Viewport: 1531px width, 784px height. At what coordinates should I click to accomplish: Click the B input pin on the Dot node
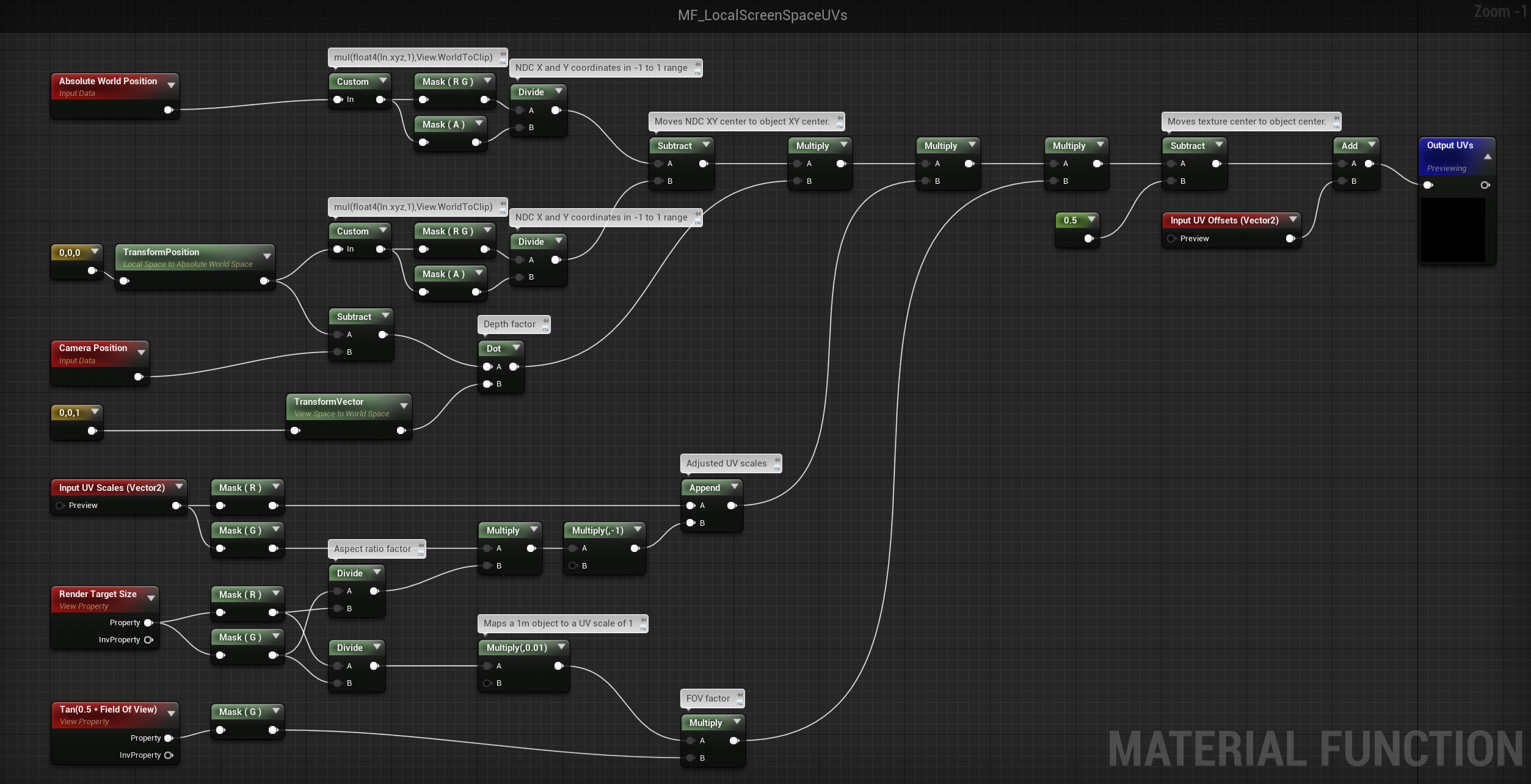(488, 383)
